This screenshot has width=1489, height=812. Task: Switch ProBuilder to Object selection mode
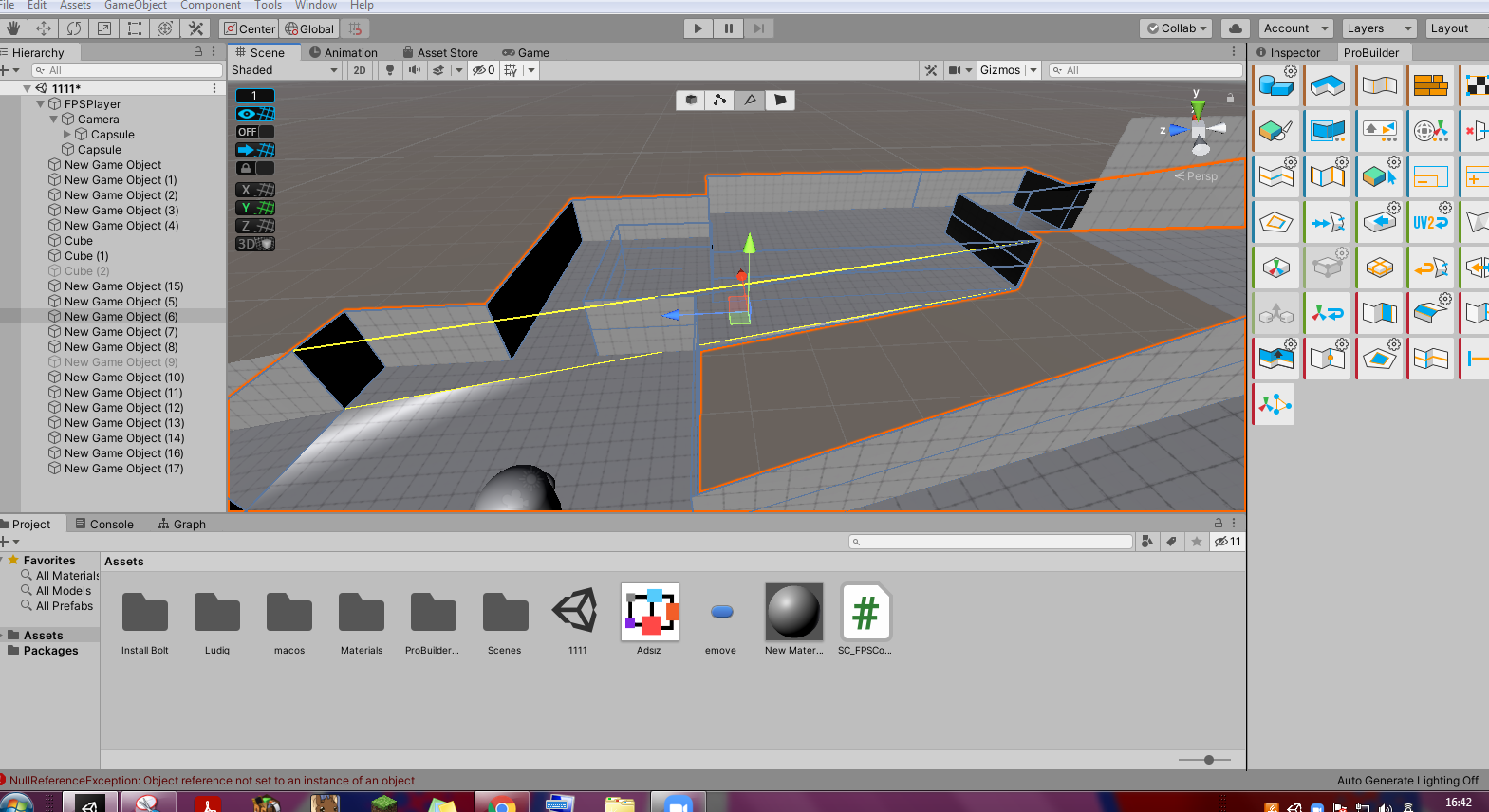(691, 100)
